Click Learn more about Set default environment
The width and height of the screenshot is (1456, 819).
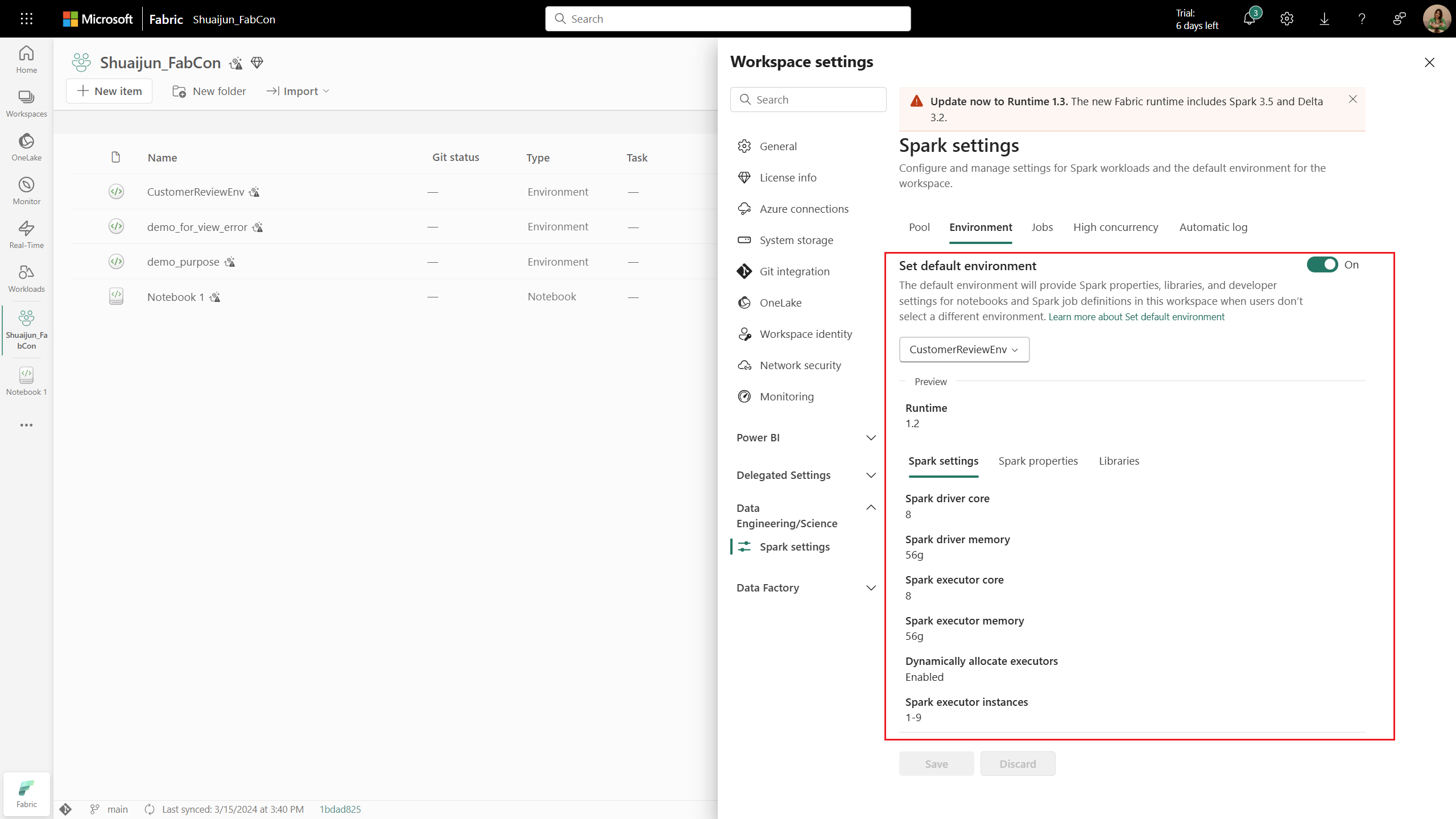pos(1136,317)
